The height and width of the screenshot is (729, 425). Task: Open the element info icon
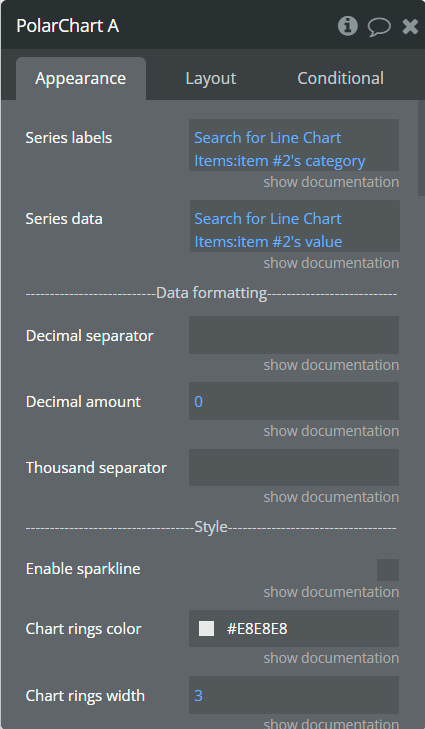pos(347,26)
